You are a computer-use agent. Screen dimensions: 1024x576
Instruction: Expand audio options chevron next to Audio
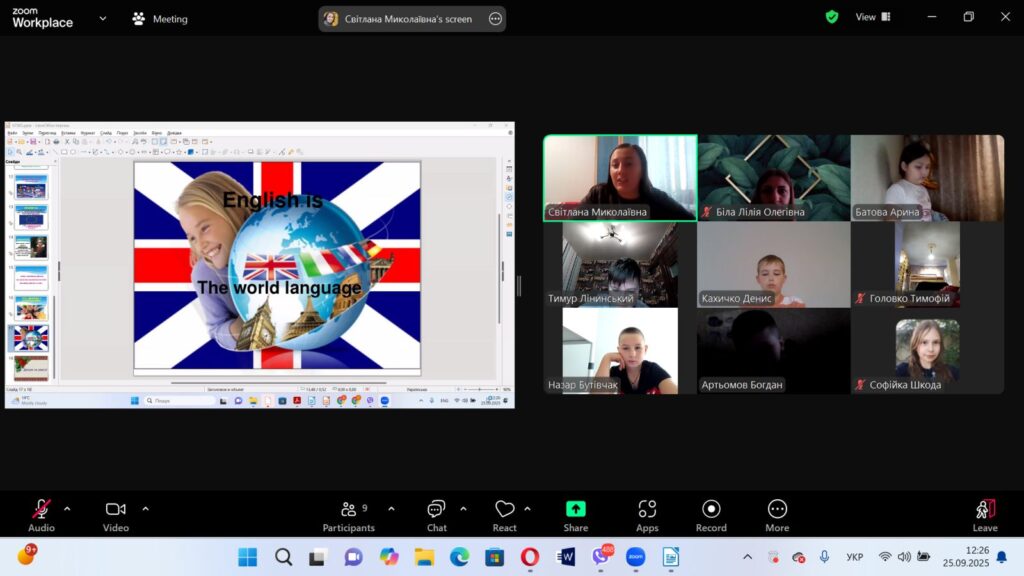[x=67, y=508]
